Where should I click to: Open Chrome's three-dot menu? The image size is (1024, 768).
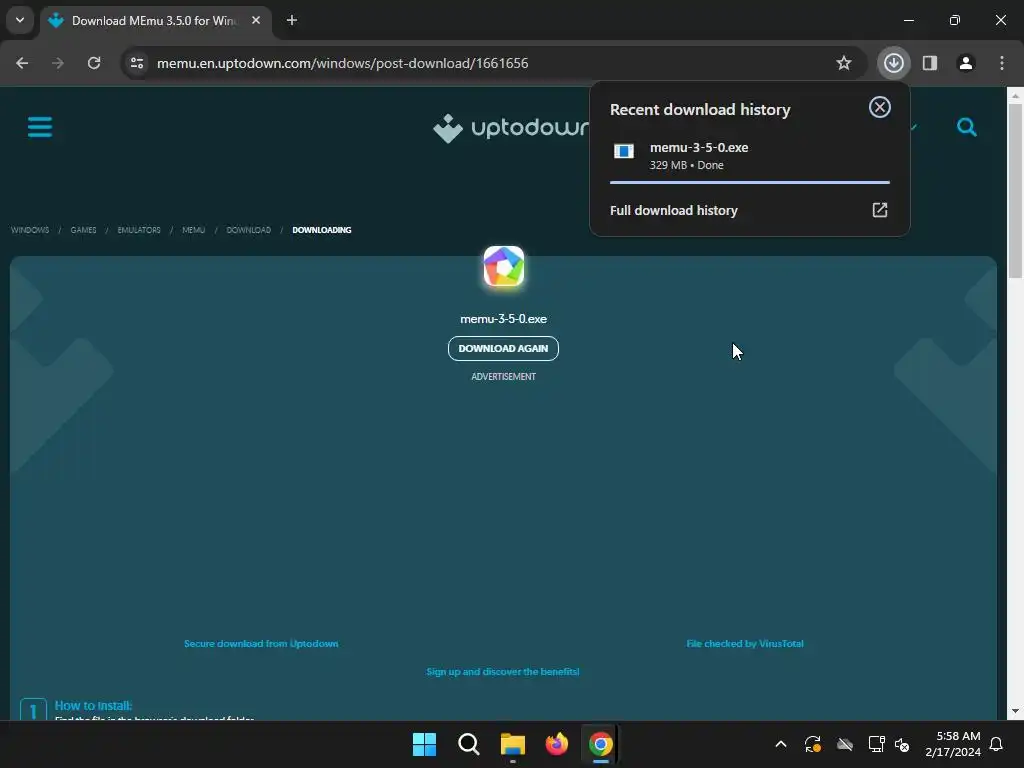point(1002,63)
